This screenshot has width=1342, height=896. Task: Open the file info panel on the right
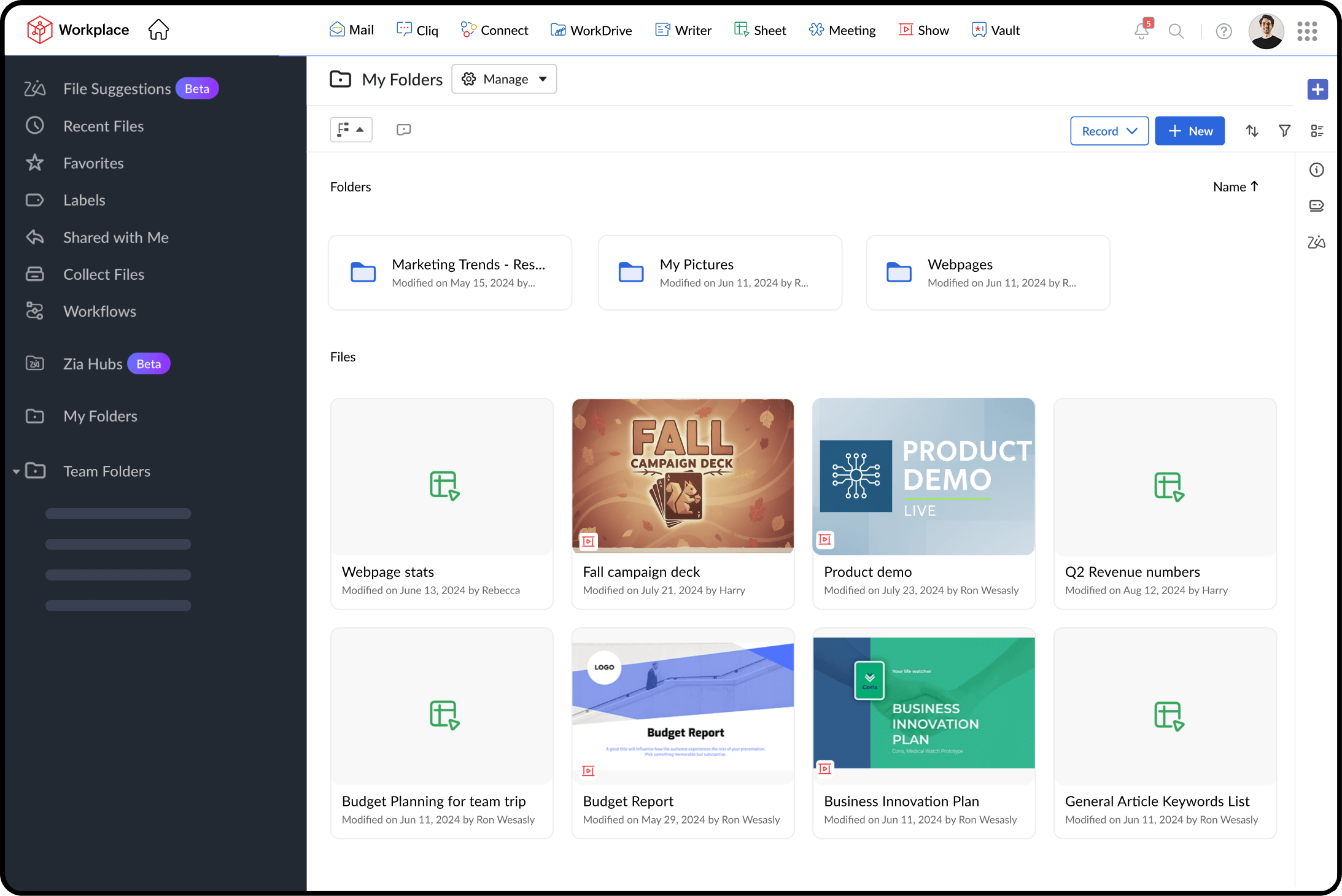click(1316, 169)
